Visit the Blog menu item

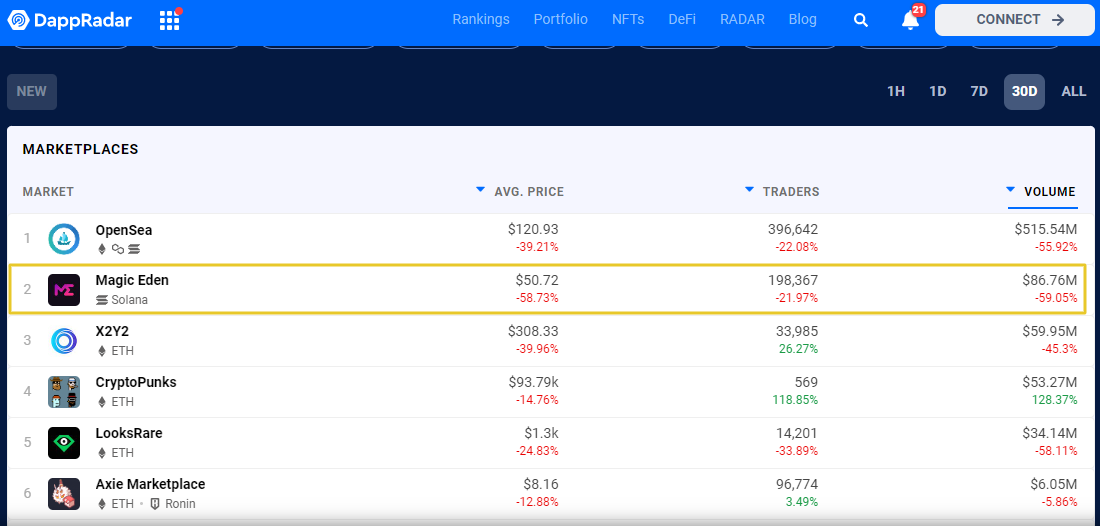[x=803, y=20]
